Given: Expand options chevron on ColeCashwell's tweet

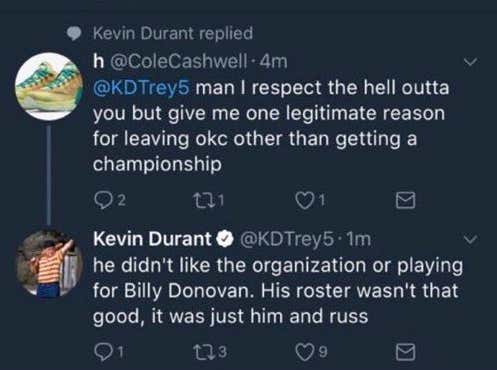Looking at the screenshot, I should click(470, 62).
